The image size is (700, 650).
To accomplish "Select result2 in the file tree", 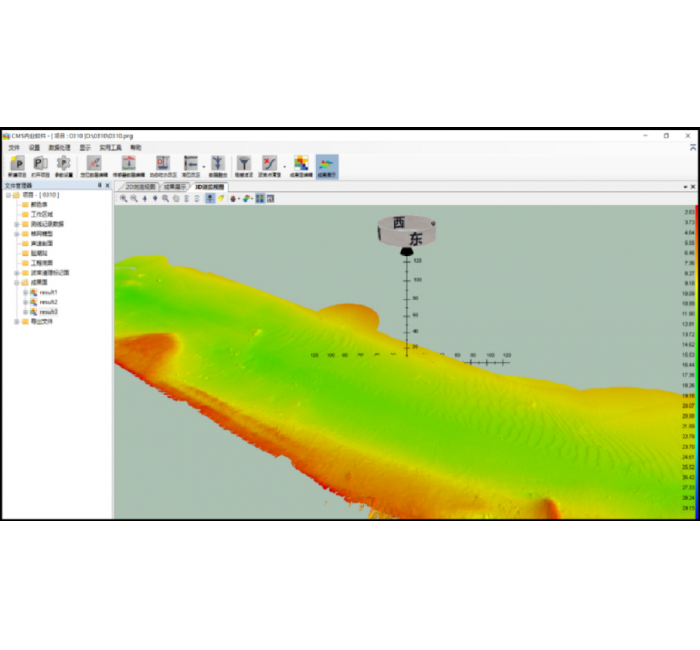I will (48, 302).
